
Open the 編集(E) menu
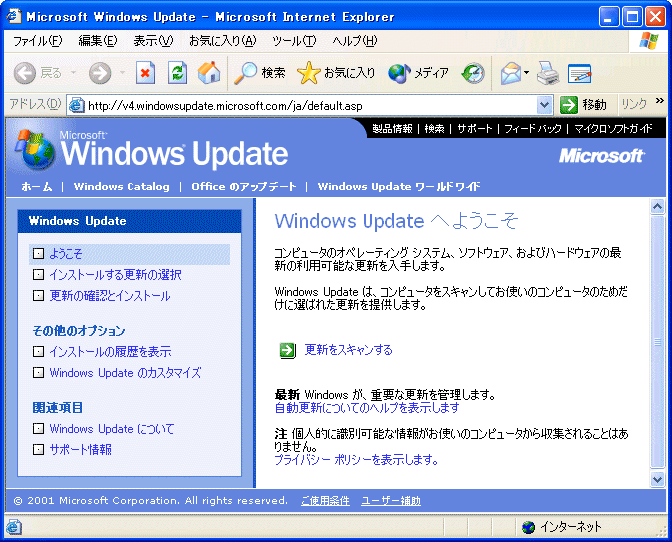(98, 41)
